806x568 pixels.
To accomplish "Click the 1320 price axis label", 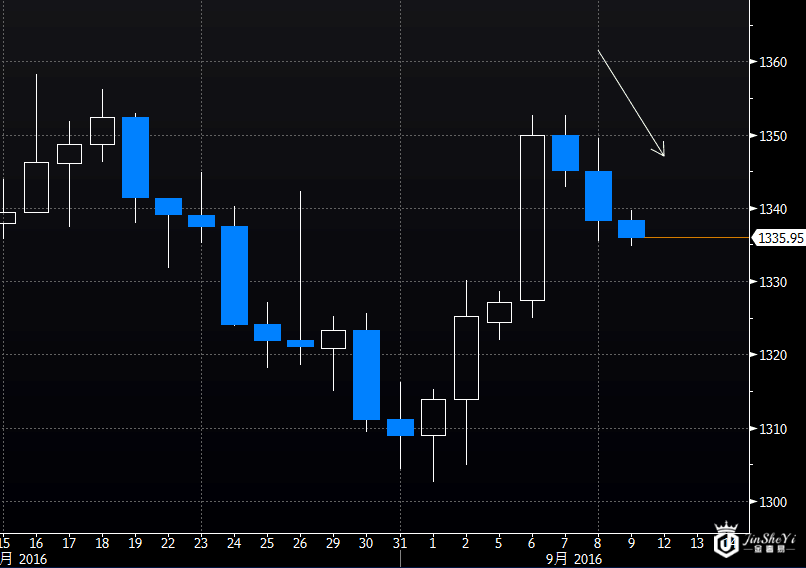I will [x=773, y=355].
